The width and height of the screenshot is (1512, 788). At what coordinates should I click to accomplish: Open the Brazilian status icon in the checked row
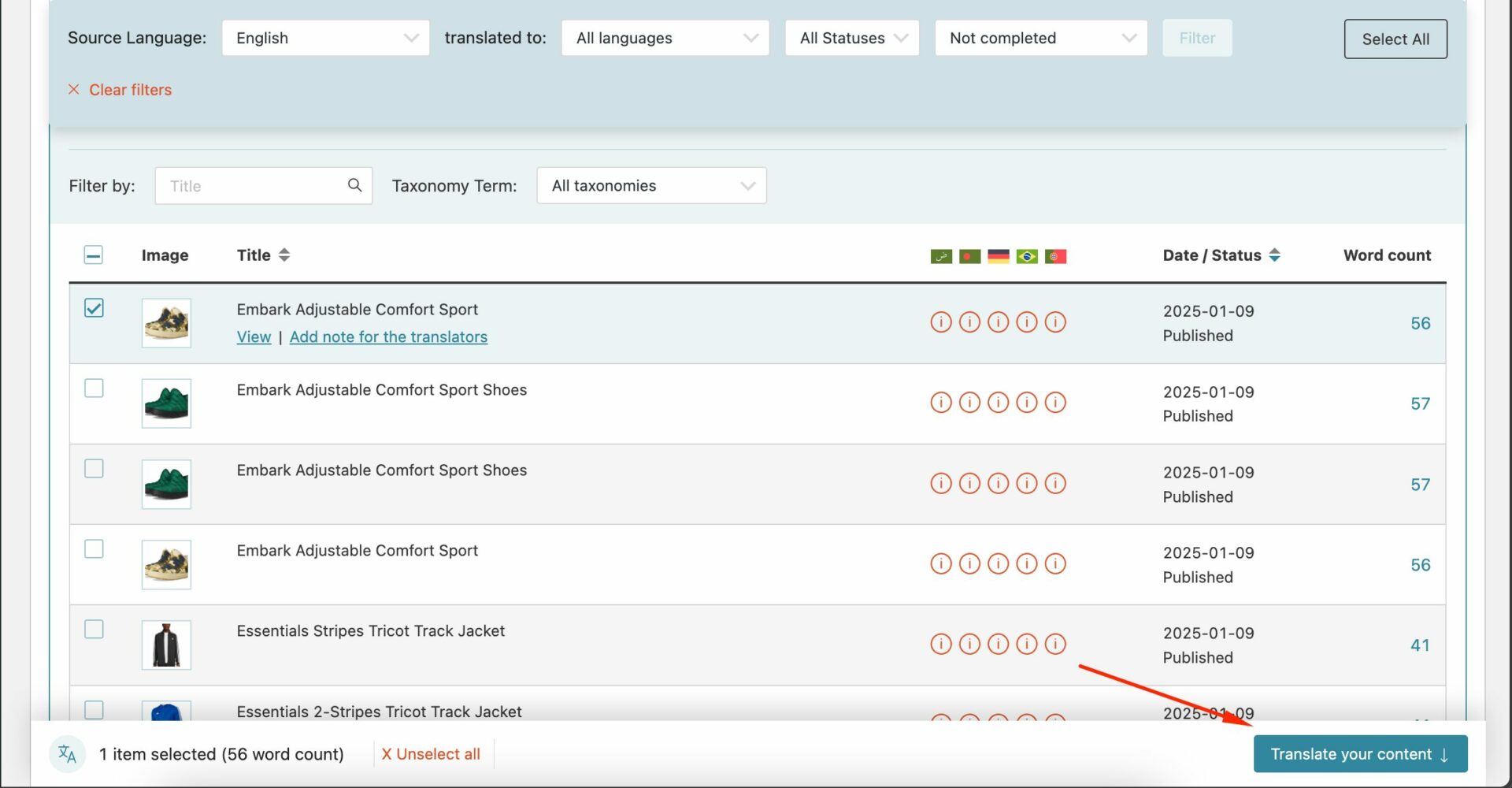(1027, 322)
